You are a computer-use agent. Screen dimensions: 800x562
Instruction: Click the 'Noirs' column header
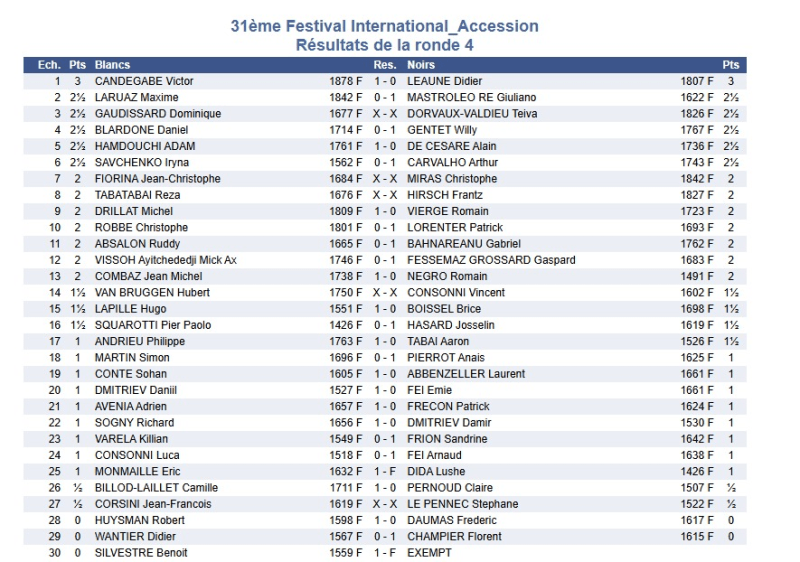[421, 65]
